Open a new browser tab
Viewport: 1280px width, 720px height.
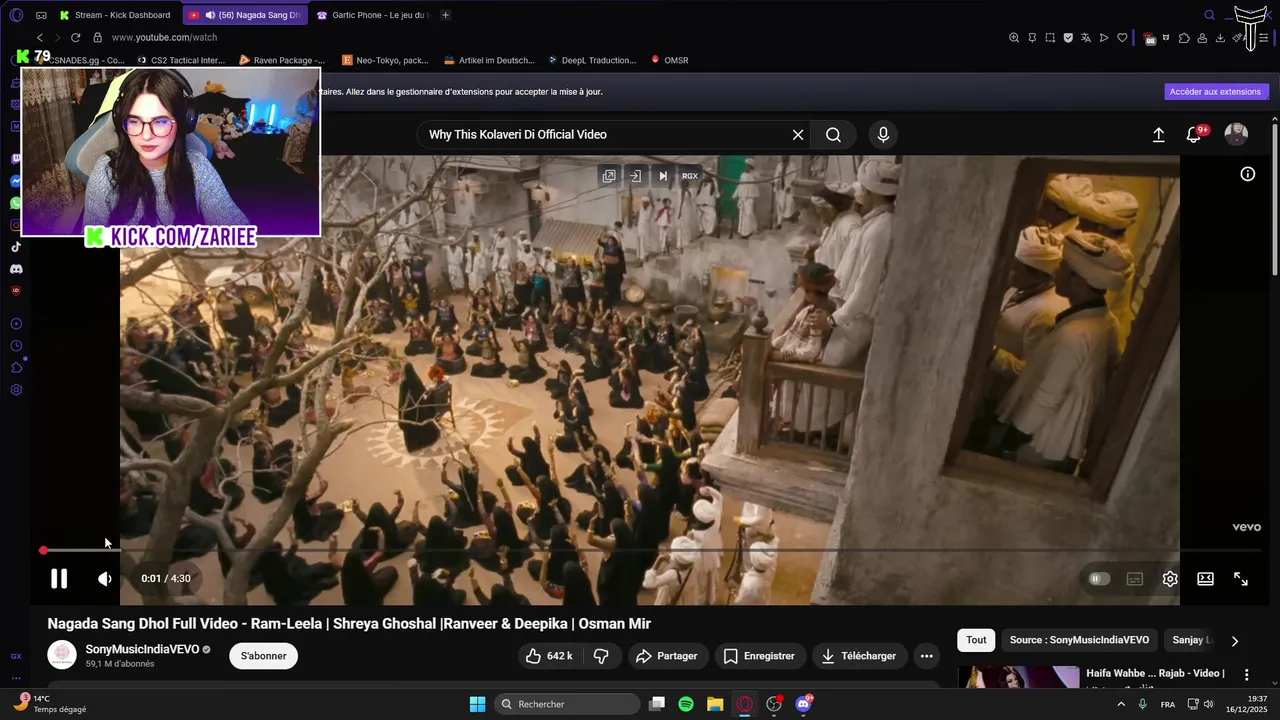pyautogui.click(x=445, y=15)
